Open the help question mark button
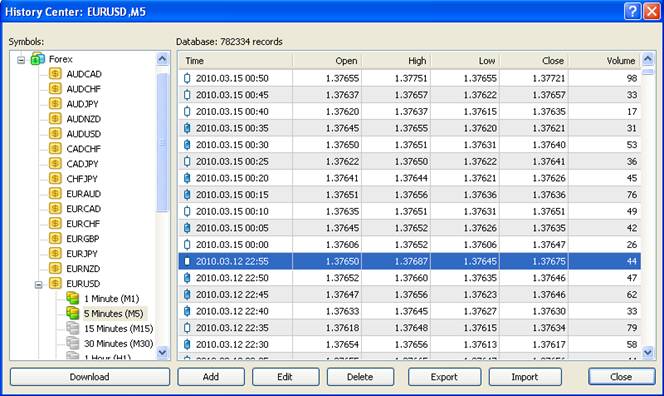The image size is (664, 396). tap(632, 11)
